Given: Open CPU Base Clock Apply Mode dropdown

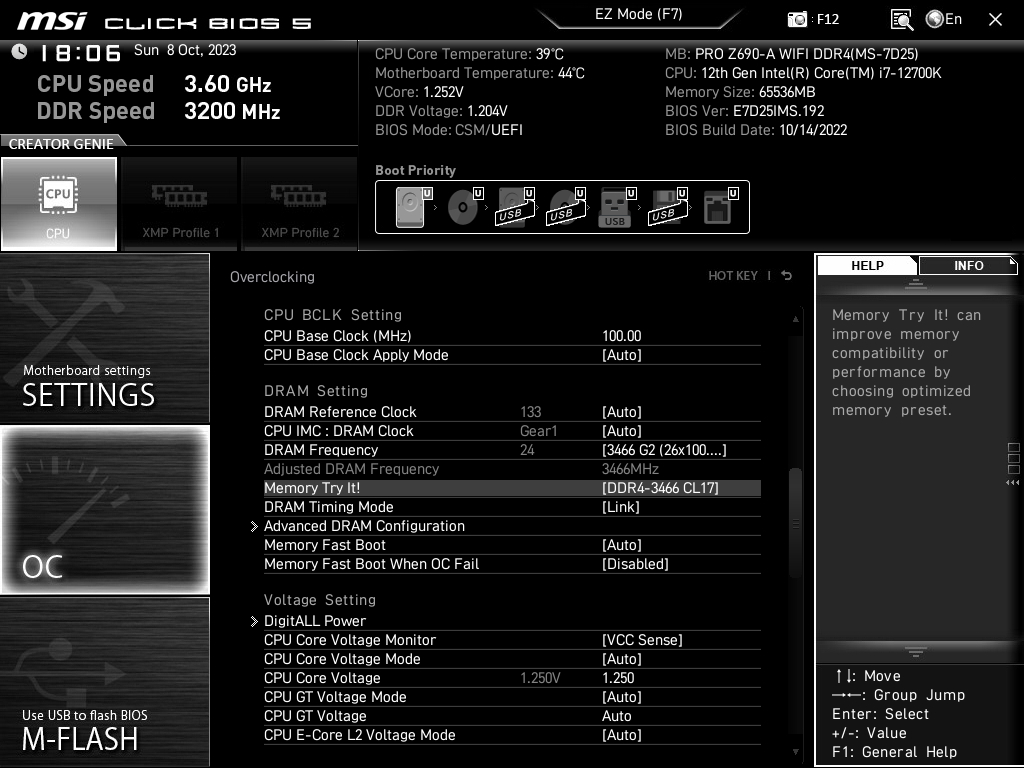Looking at the screenshot, I should (622, 355).
